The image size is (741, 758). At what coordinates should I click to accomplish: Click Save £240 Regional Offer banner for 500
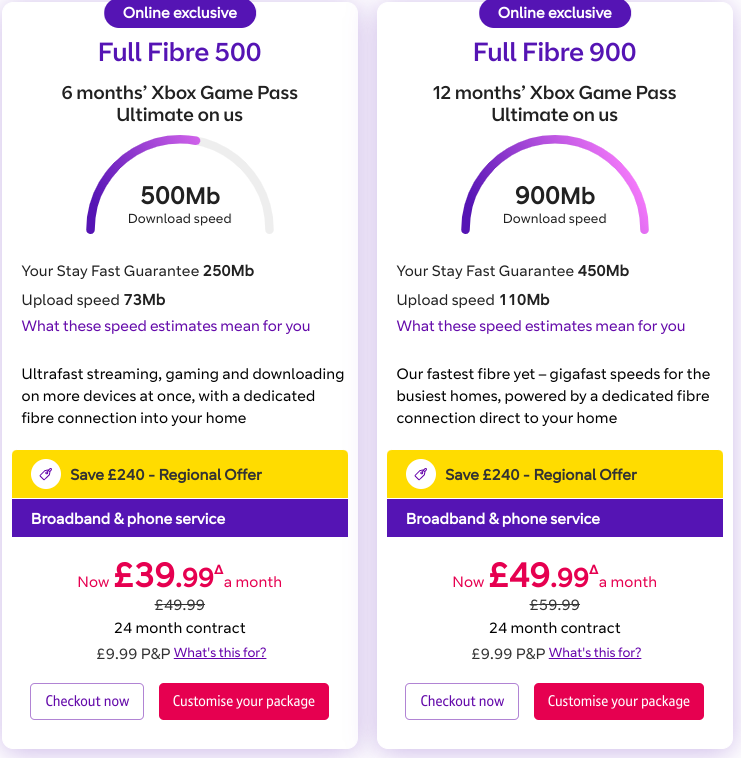click(180, 474)
